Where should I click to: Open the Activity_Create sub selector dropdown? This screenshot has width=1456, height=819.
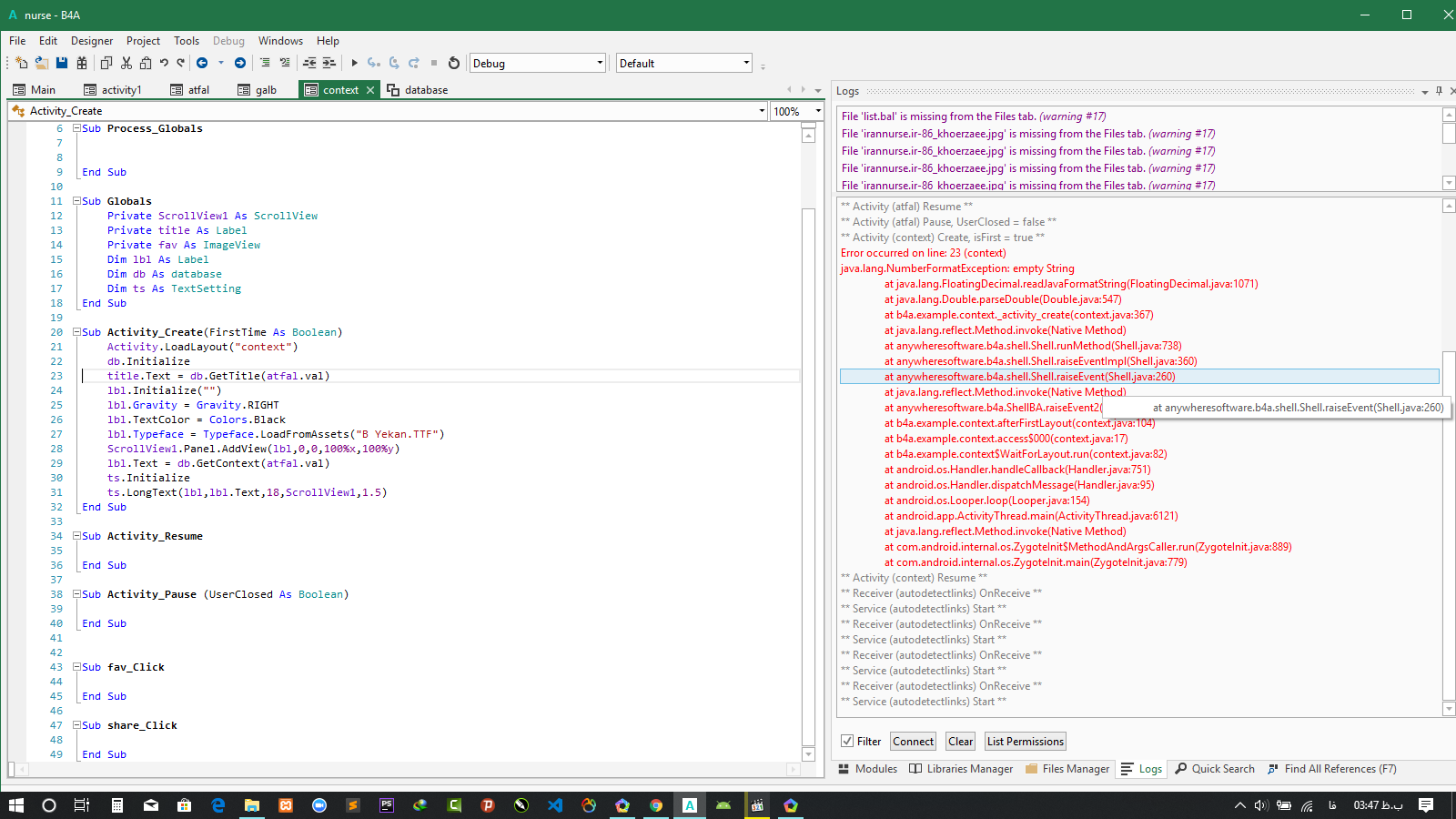click(x=762, y=111)
